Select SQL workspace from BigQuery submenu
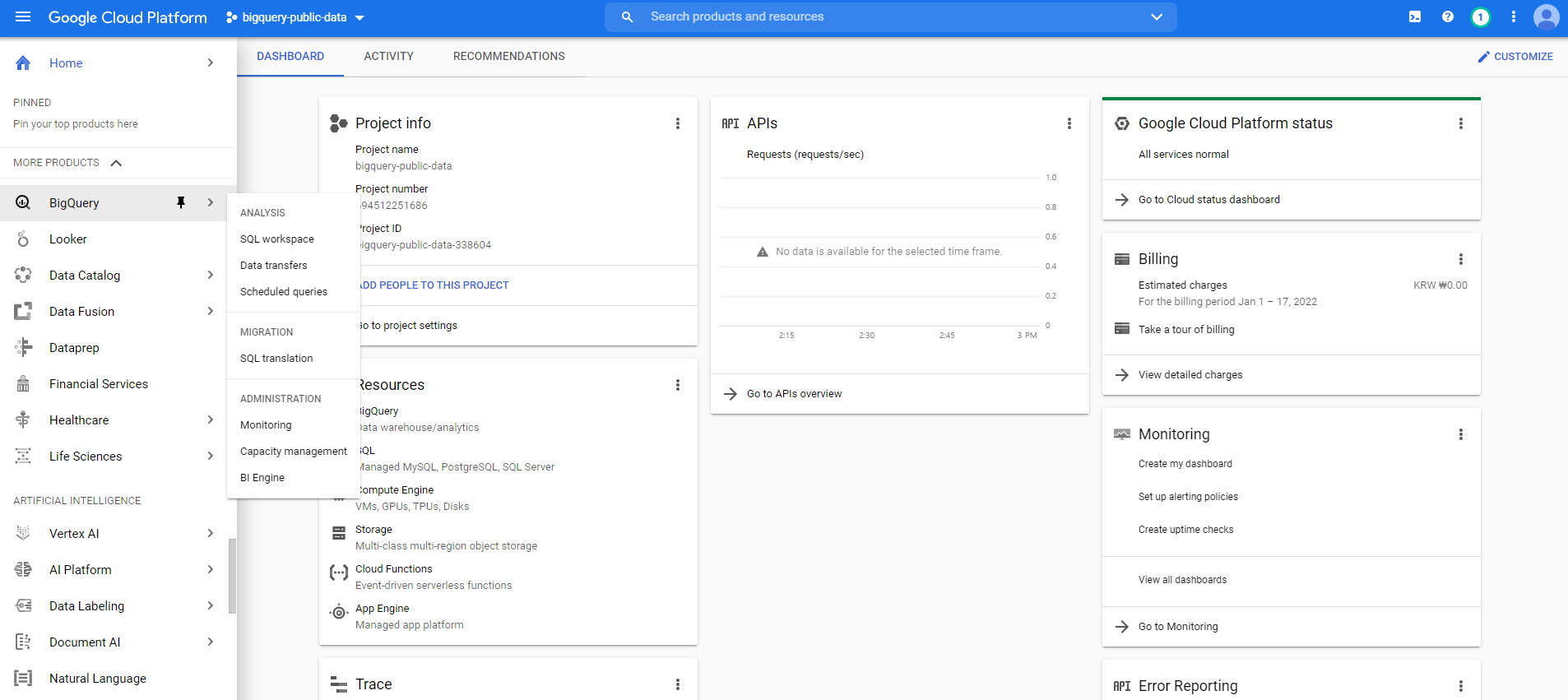This screenshot has height=700, width=1568. click(277, 239)
